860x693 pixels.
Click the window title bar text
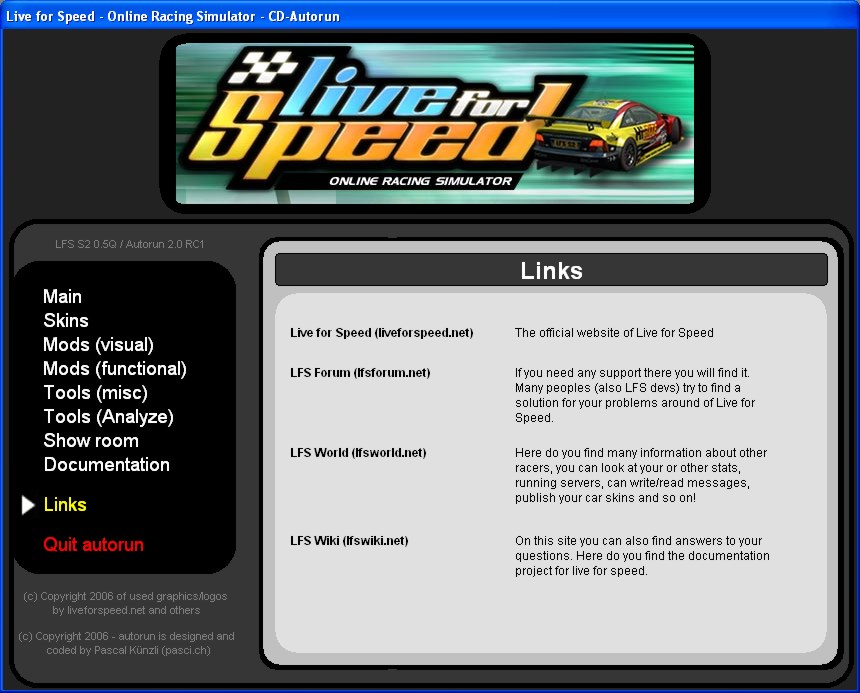[173, 16]
